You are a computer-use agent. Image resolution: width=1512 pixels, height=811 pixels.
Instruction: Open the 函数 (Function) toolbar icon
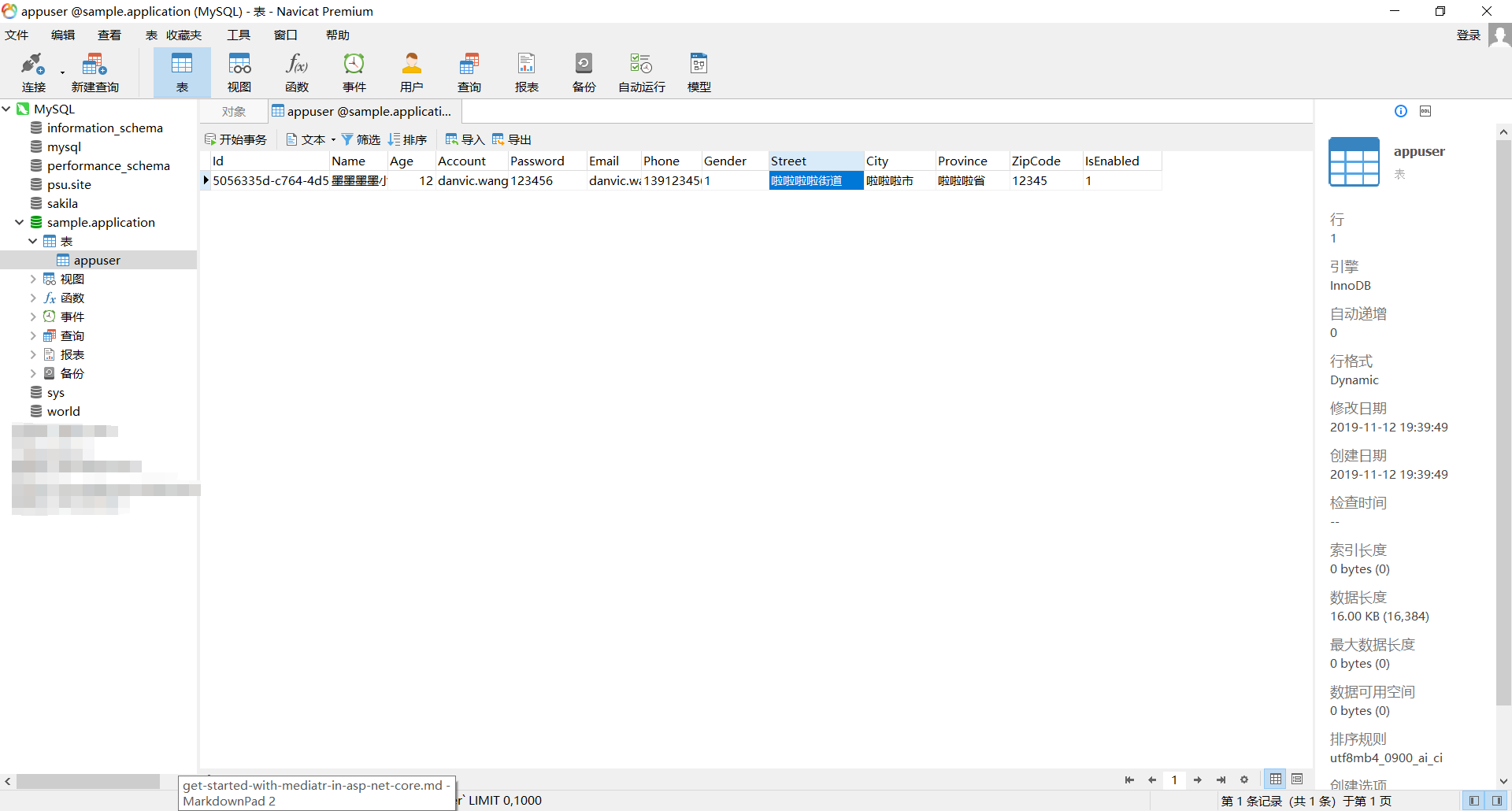(x=297, y=72)
